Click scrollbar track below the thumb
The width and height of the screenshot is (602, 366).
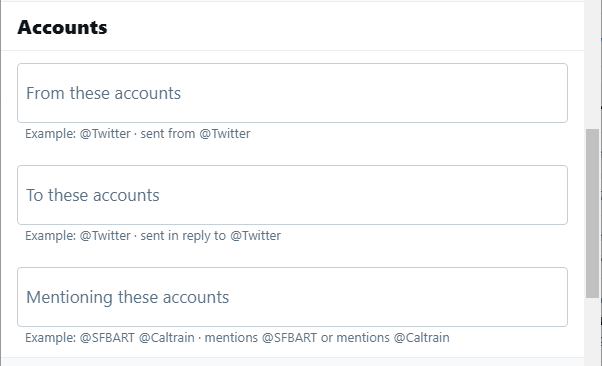tap(592, 331)
